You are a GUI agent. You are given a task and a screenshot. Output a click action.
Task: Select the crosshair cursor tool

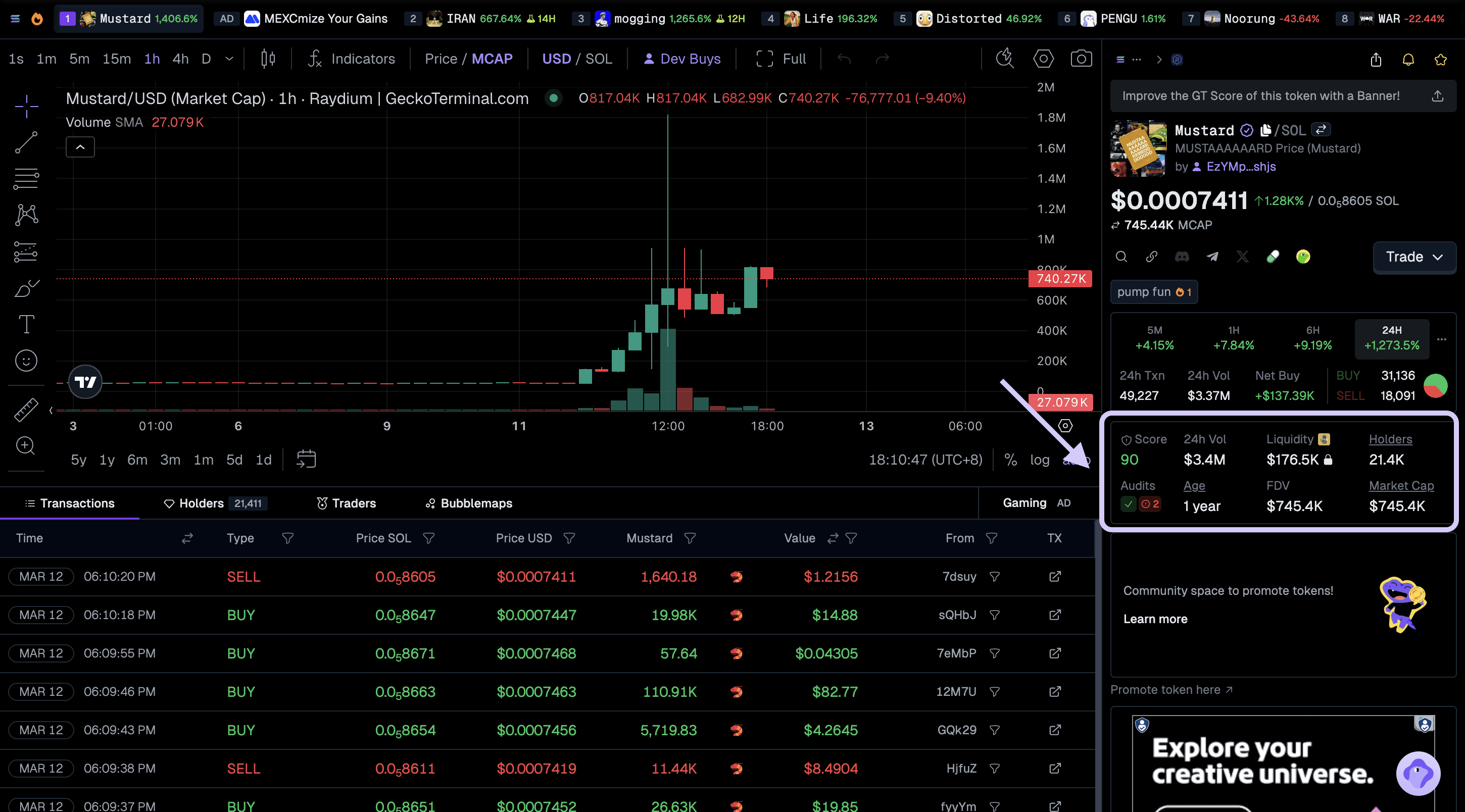coord(26,107)
